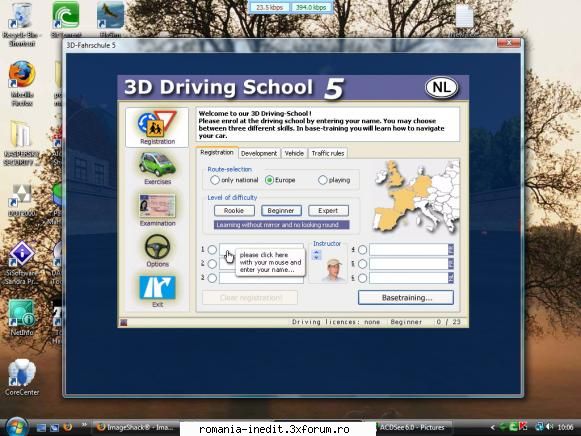Select student slot 3 radio button
Image resolution: width=581 pixels, height=436 pixels.
212,278
